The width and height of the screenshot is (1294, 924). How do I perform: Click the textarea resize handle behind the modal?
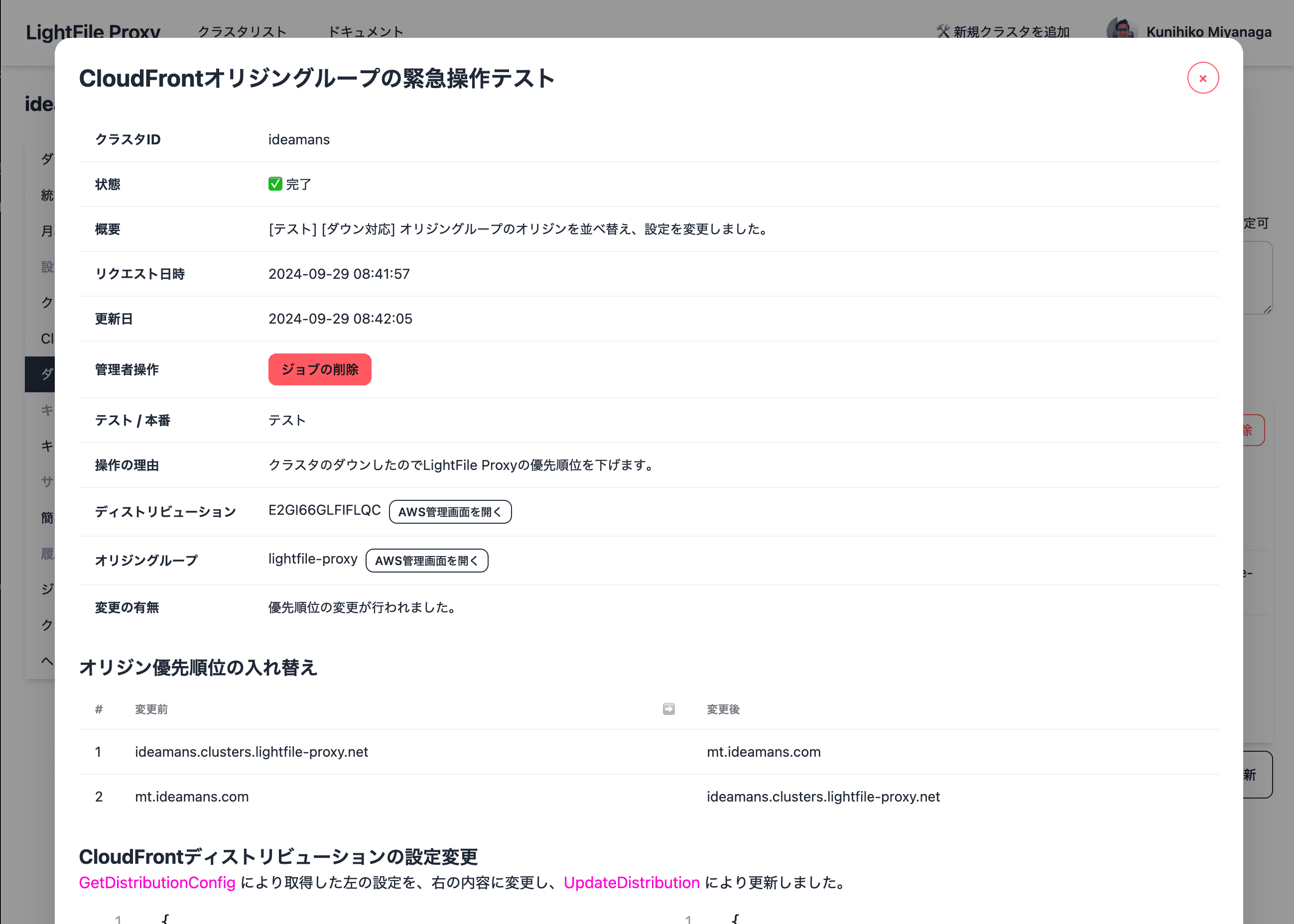coord(1269,310)
